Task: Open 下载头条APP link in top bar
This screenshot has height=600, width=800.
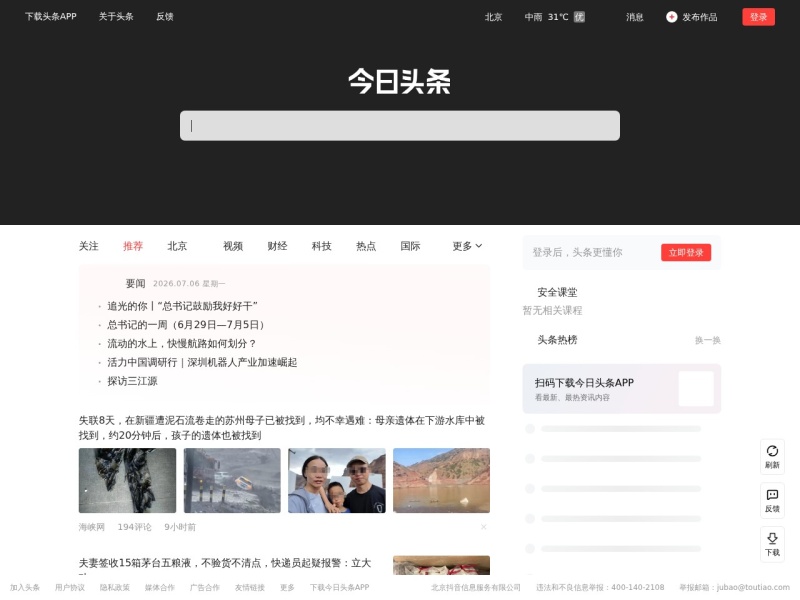Action: click(x=51, y=16)
